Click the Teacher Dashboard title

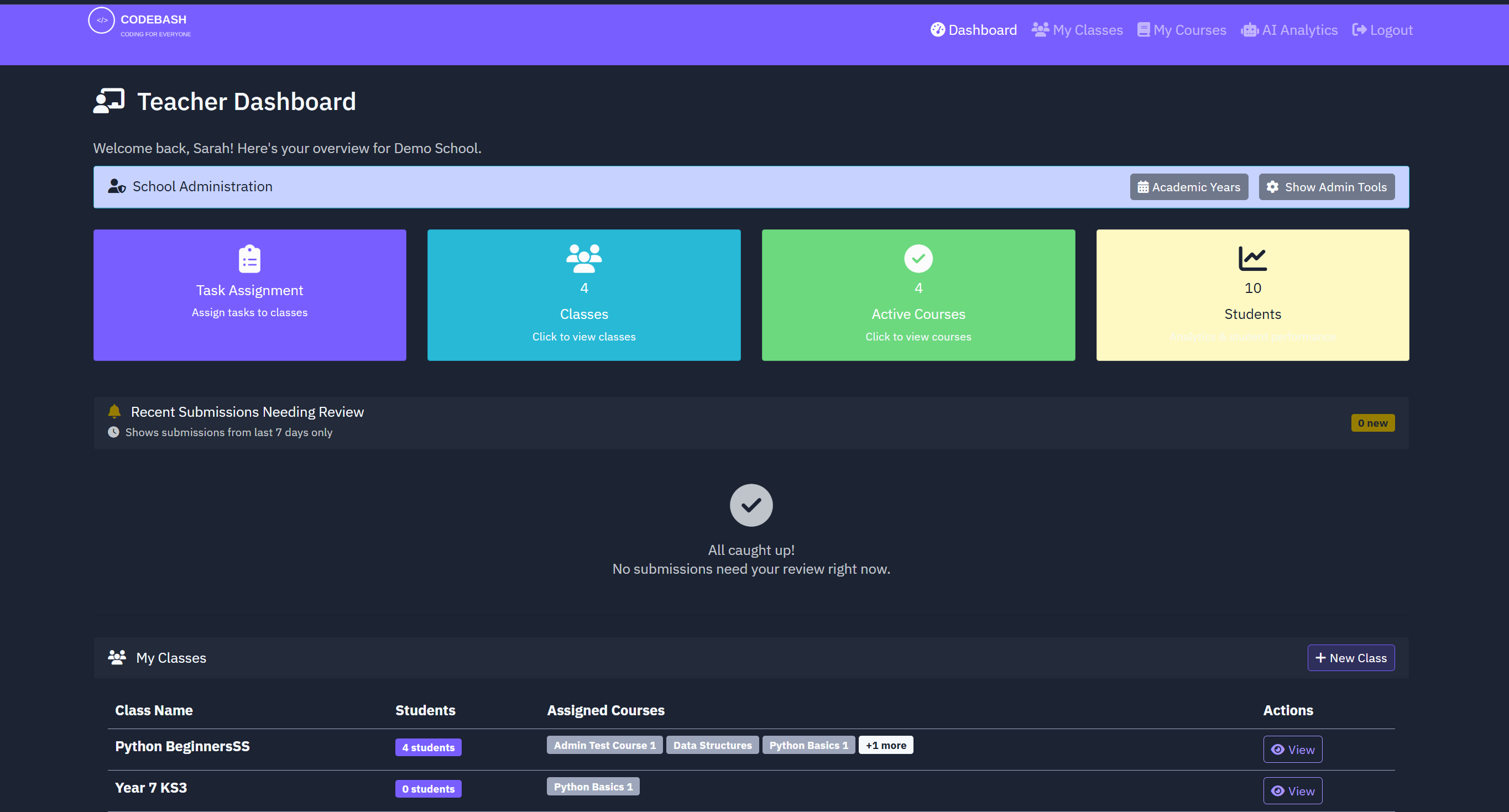pos(246,101)
